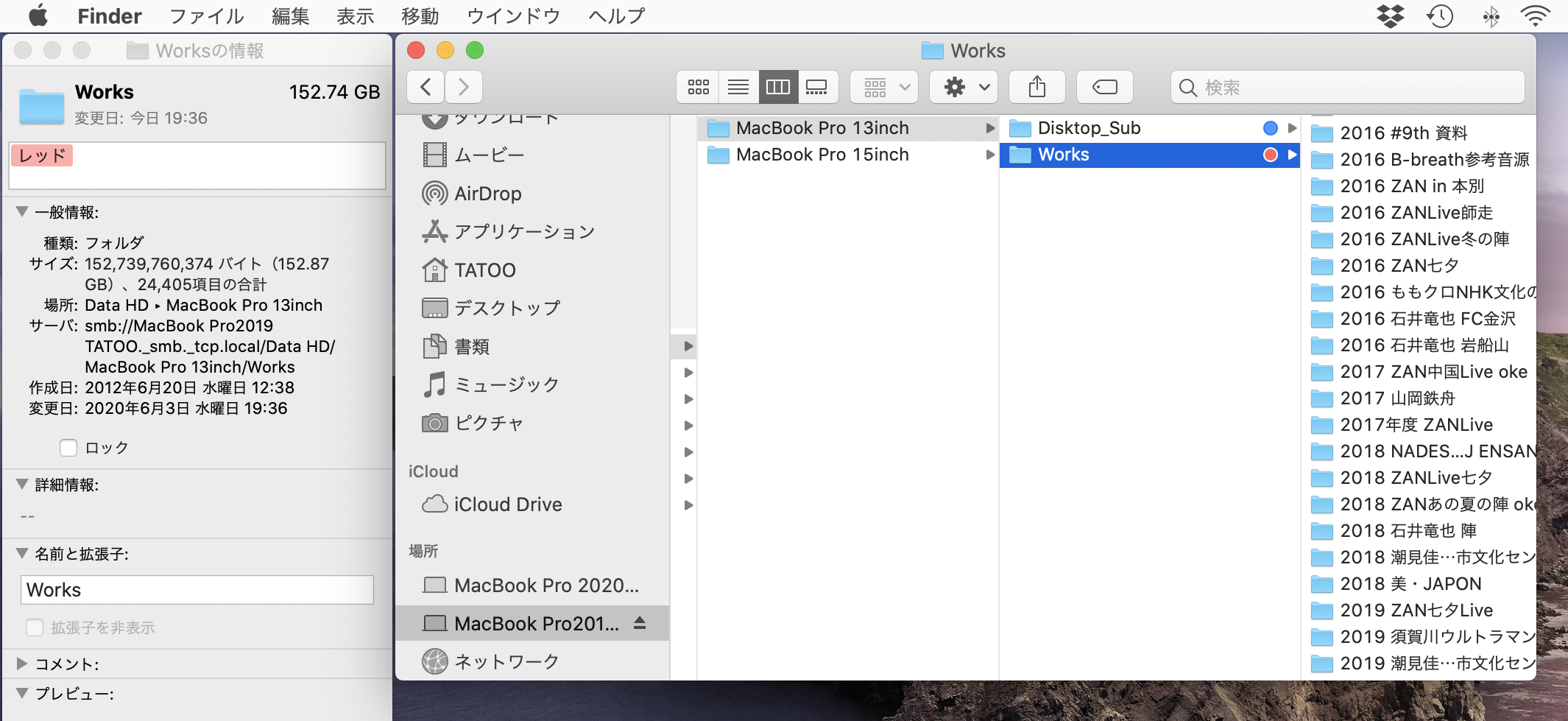
Task: Go back with the Finder back button
Action: [425, 88]
